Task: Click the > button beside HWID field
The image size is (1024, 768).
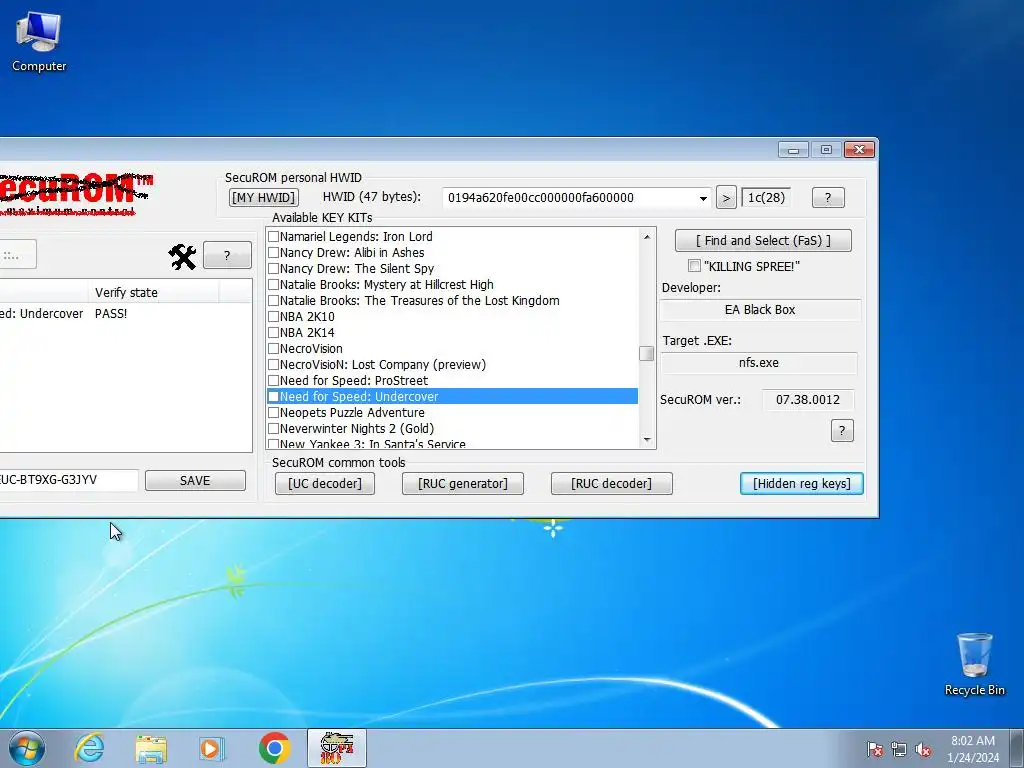Action: pyautogui.click(x=726, y=198)
